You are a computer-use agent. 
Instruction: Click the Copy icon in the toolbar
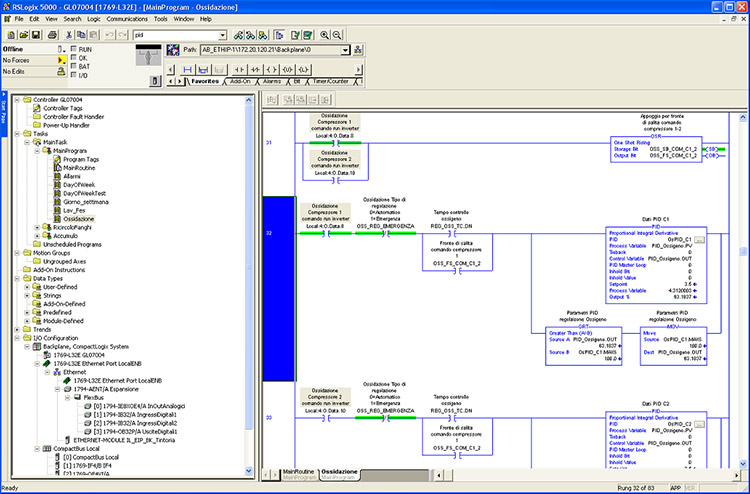81,35
